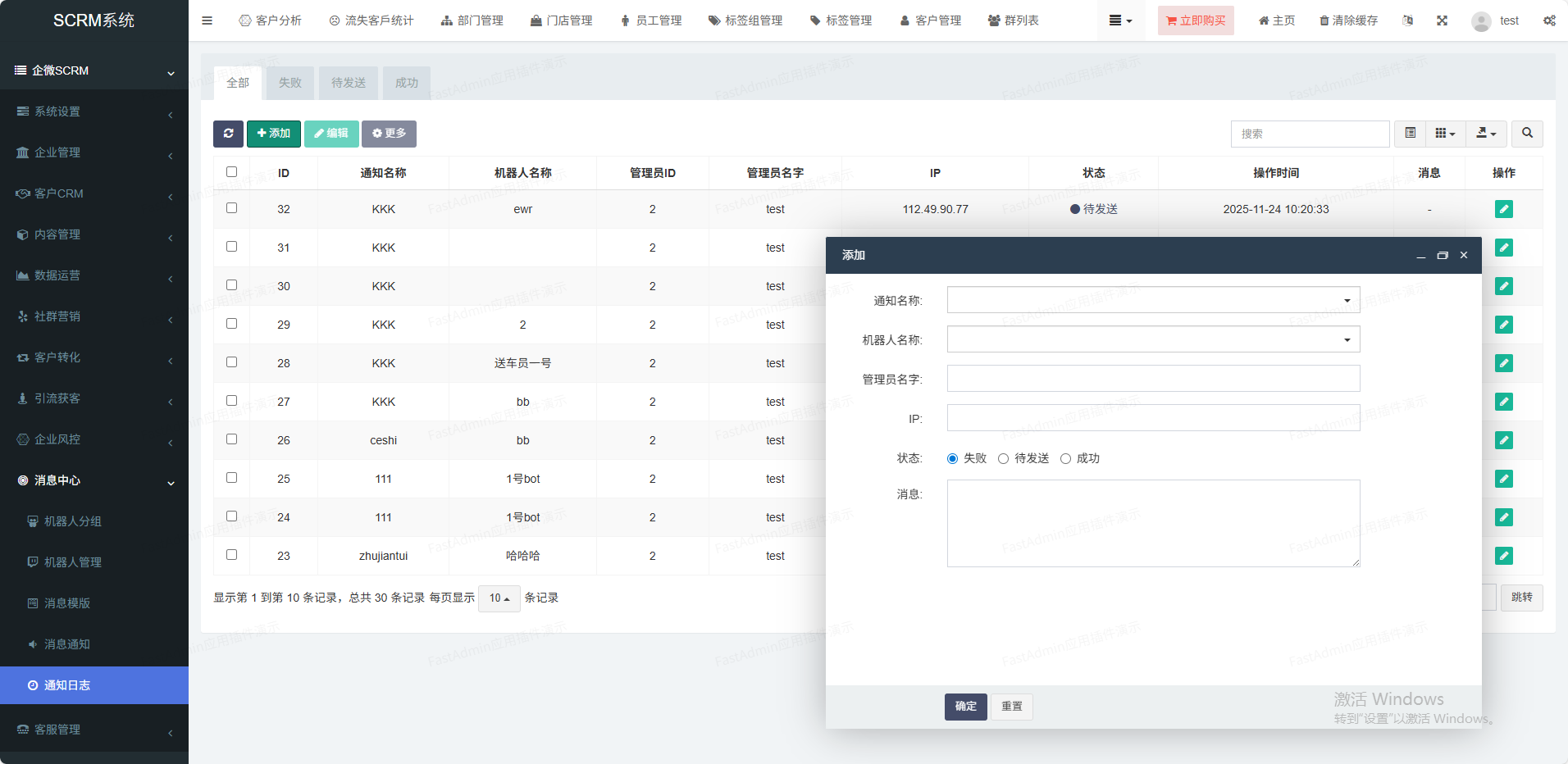
Task: Click the 确定 button in the dialog
Action: point(965,707)
